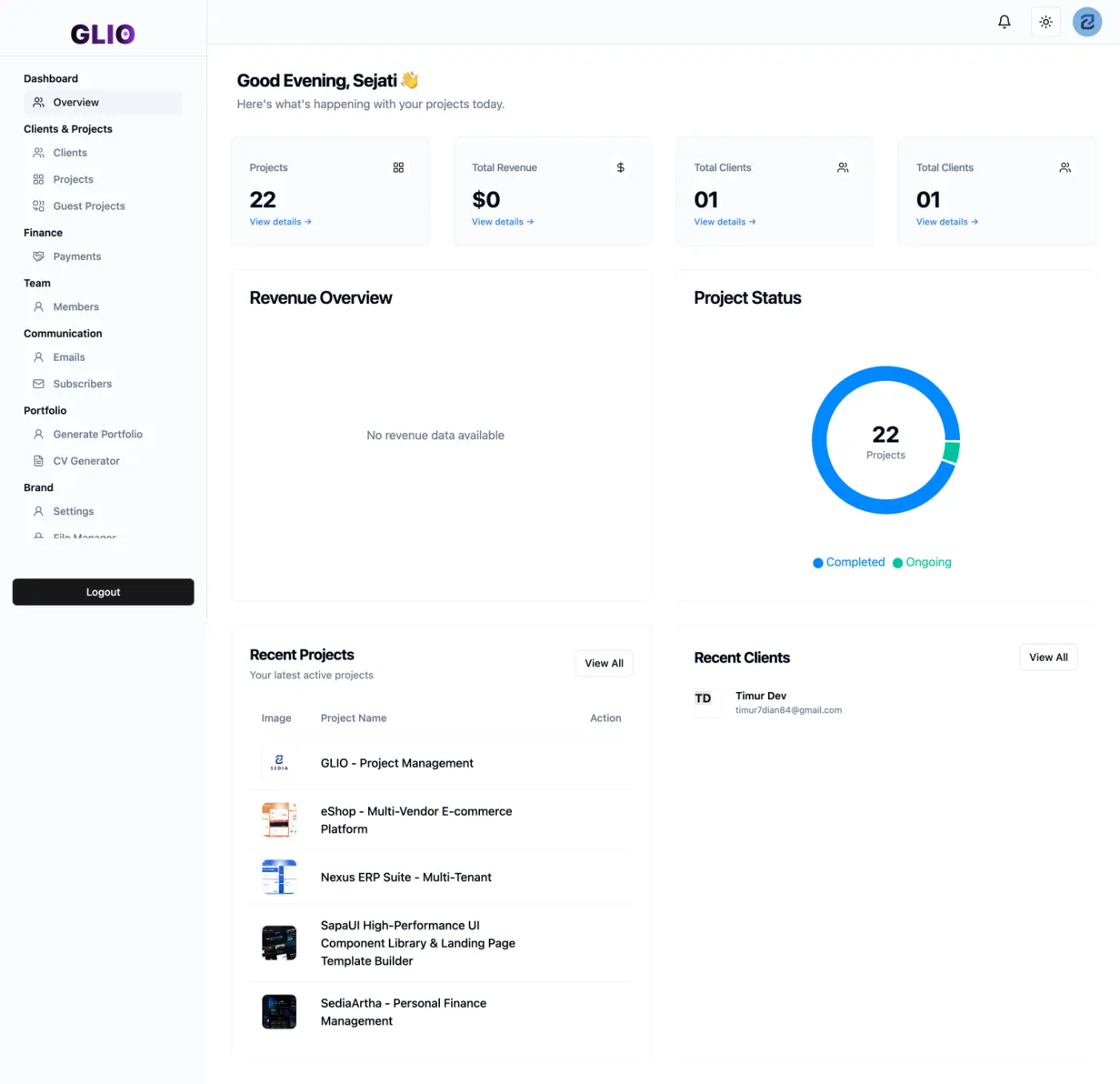
Task: Click email 'timur7dian84@gmail.com'
Action: click(788, 710)
